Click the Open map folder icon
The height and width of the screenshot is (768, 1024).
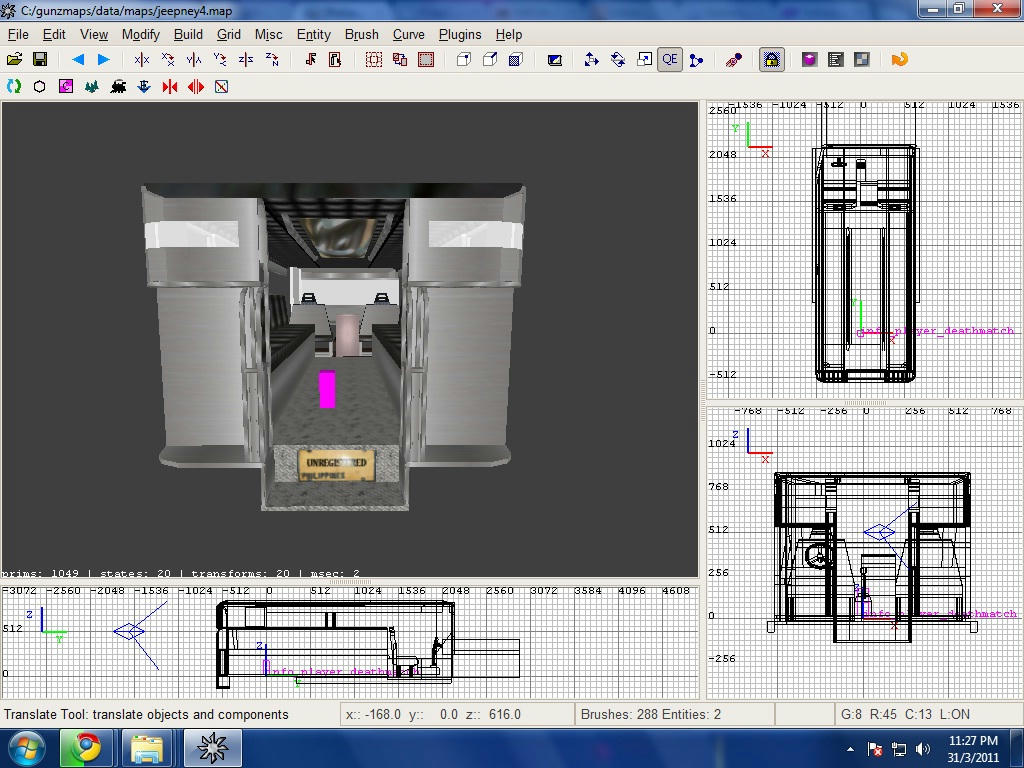point(14,60)
